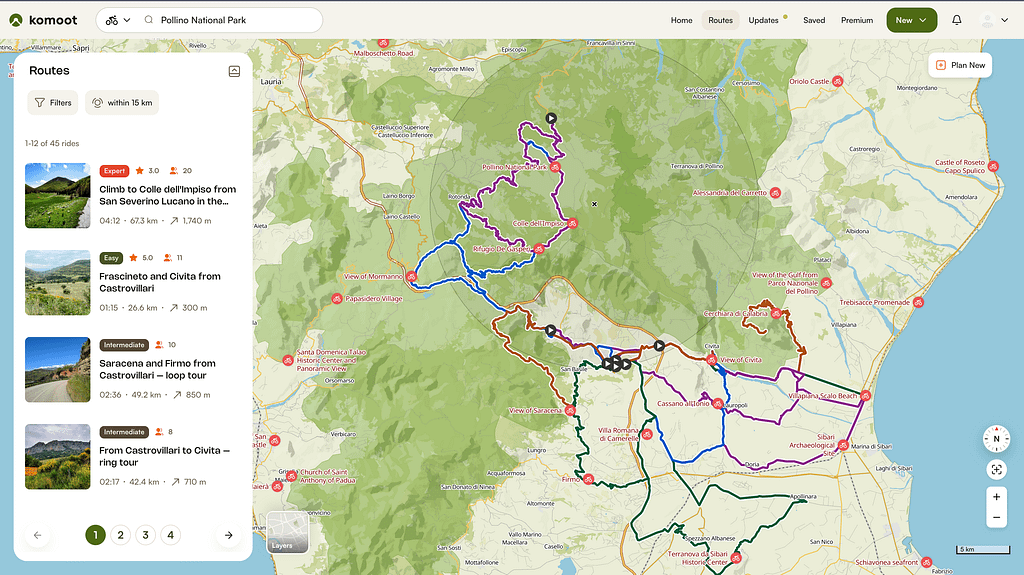Screen dimensions: 1024x575
Task: Open the Filters button
Action: pyautogui.click(x=53, y=102)
